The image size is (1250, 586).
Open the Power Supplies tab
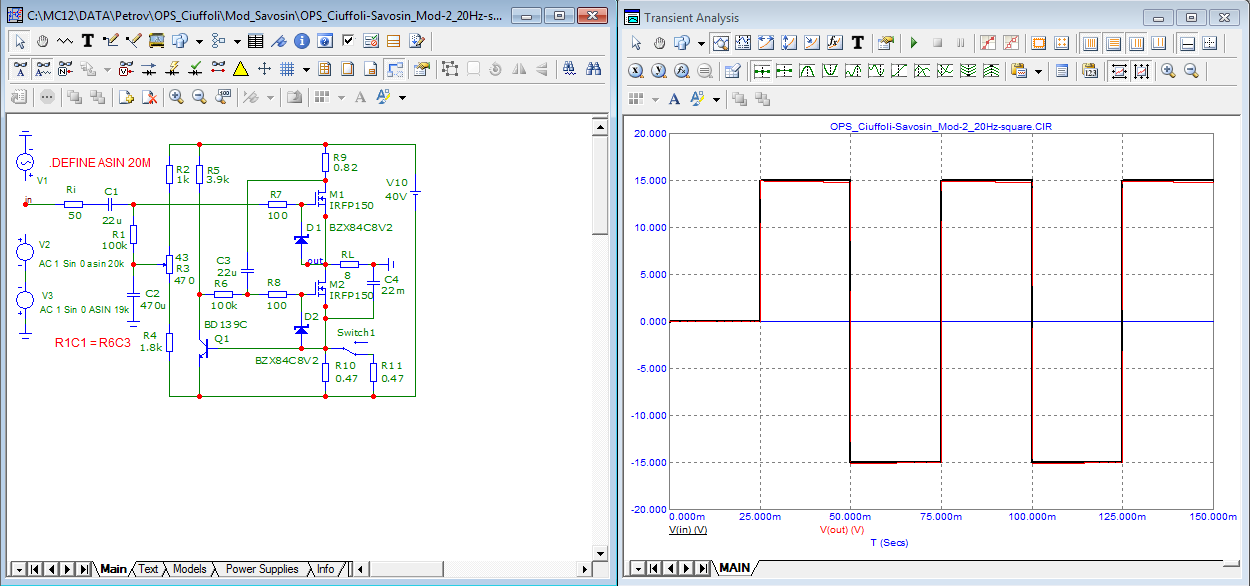tap(262, 569)
